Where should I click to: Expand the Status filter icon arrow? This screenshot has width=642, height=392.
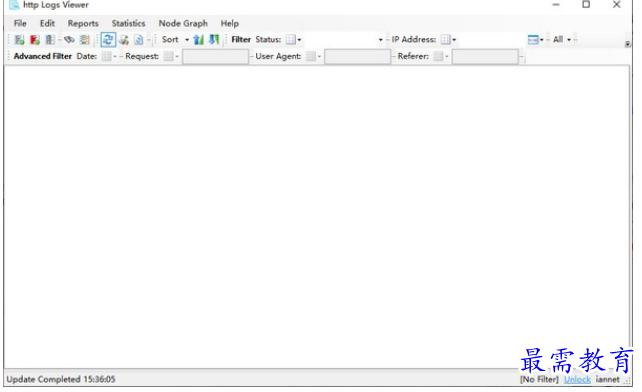pyautogui.click(x=299, y=40)
